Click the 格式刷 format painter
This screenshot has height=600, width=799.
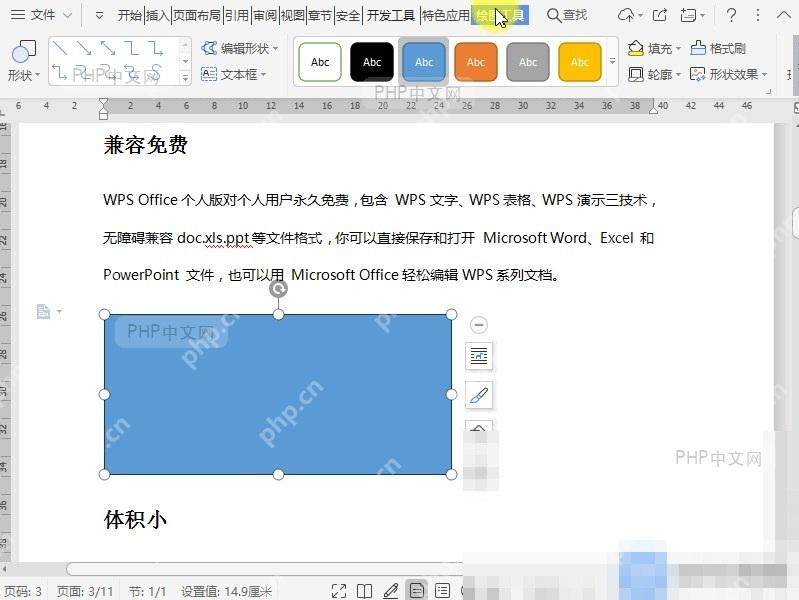(718, 48)
